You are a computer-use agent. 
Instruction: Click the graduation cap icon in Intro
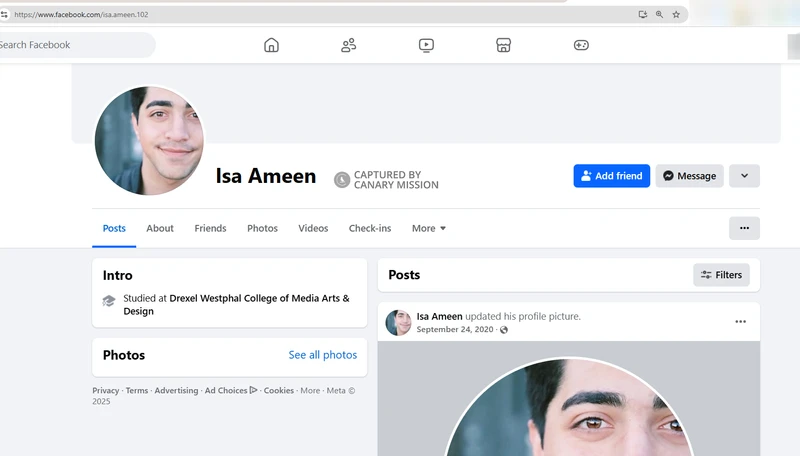pos(109,301)
